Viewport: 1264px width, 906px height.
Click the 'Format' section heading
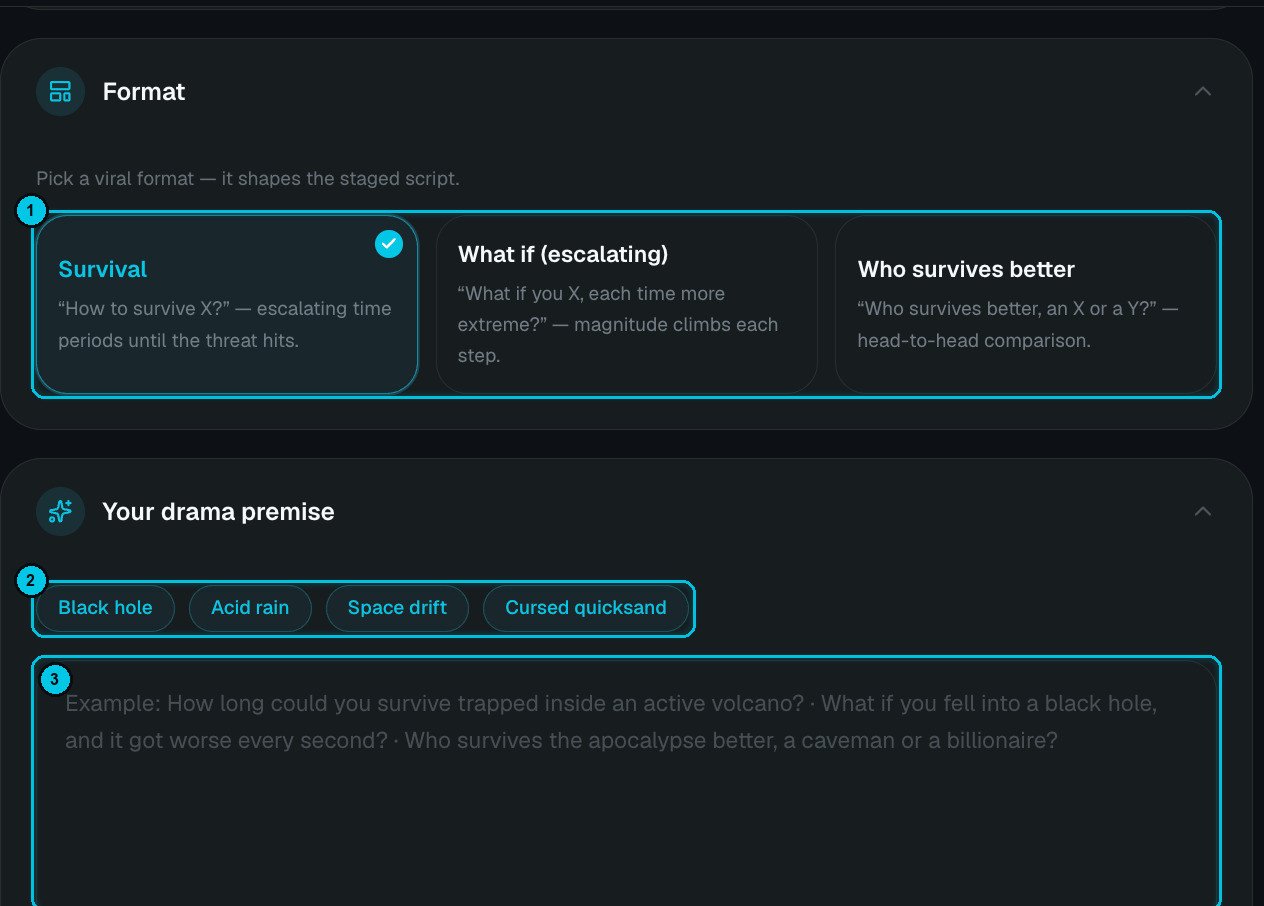(x=144, y=92)
